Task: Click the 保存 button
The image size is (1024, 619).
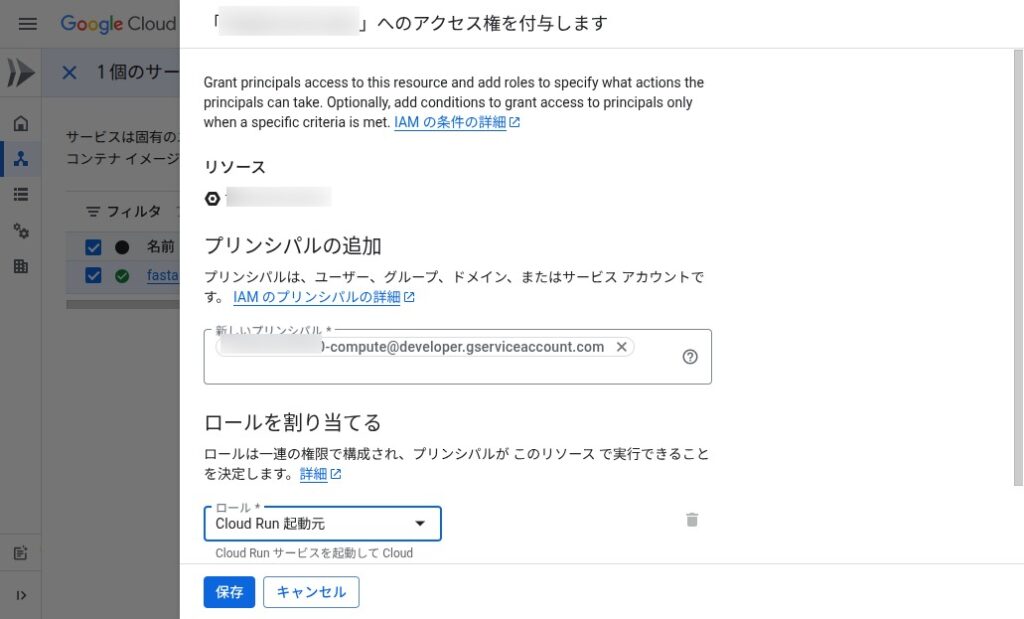Action: (229, 592)
